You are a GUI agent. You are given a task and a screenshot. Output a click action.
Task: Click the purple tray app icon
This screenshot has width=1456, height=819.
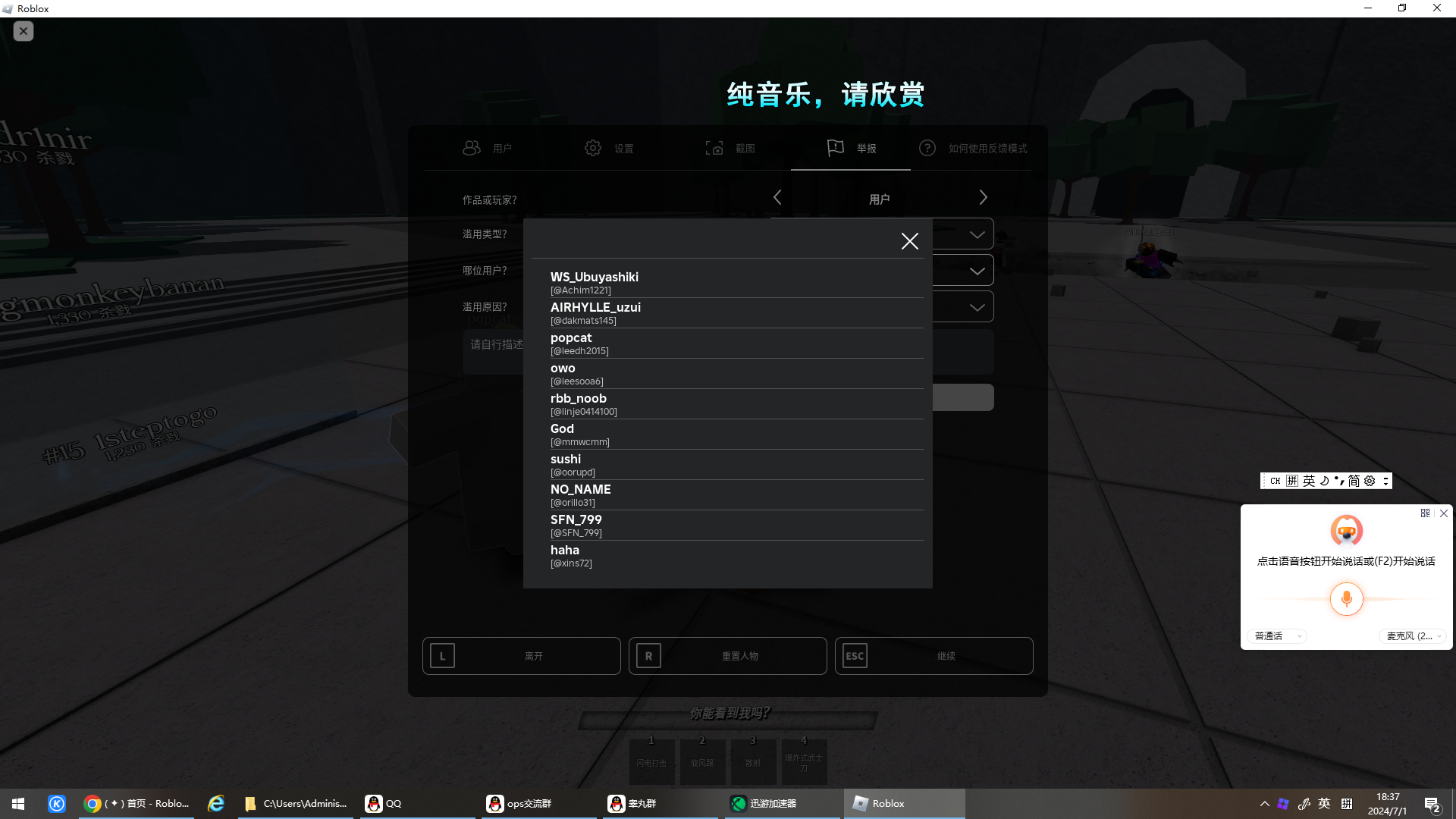(x=1283, y=804)
